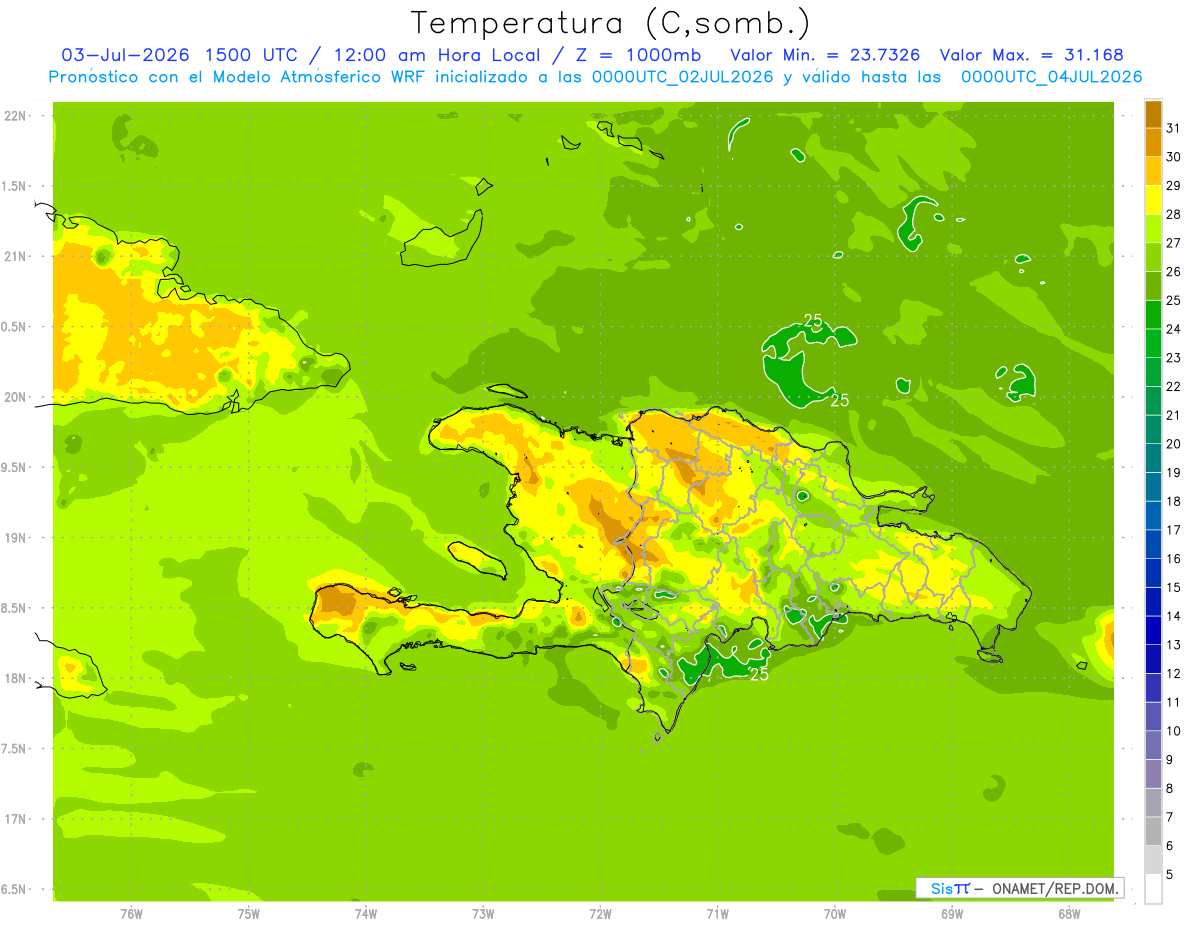1200x927 pixels.
Task: Click the 25 contour label south of Dominican Republic
Action: (x=759, y=675)
